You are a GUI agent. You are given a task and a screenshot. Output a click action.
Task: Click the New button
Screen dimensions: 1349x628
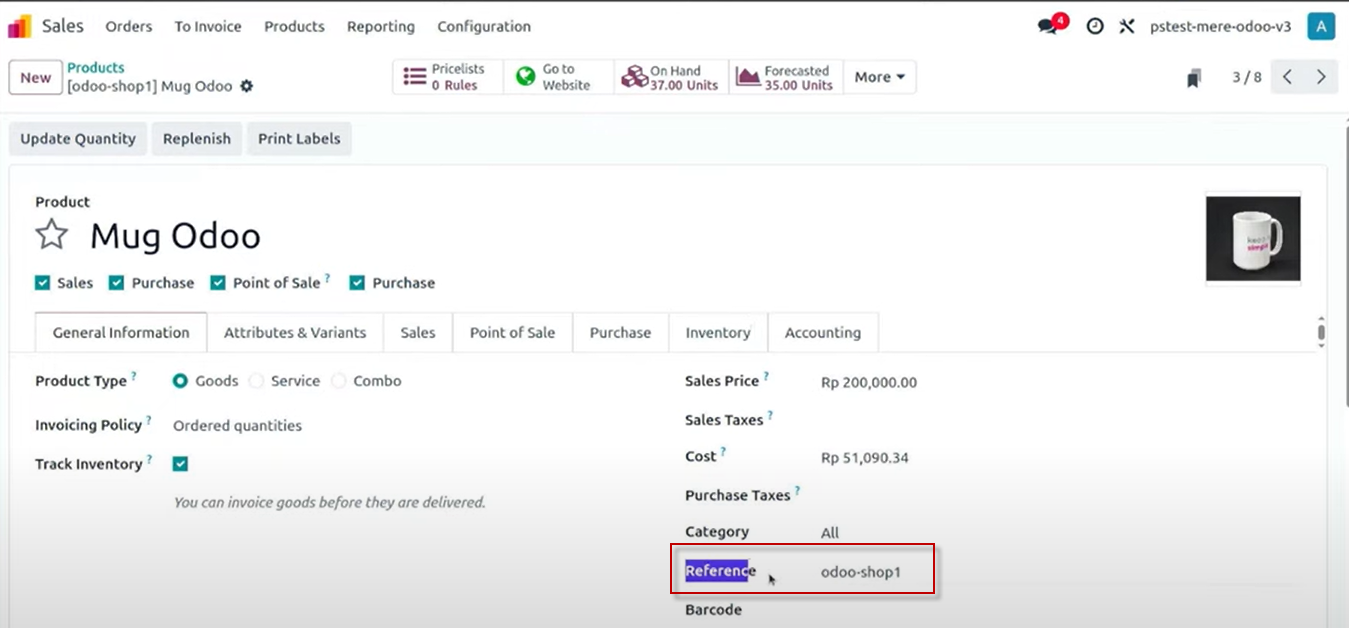36,78
